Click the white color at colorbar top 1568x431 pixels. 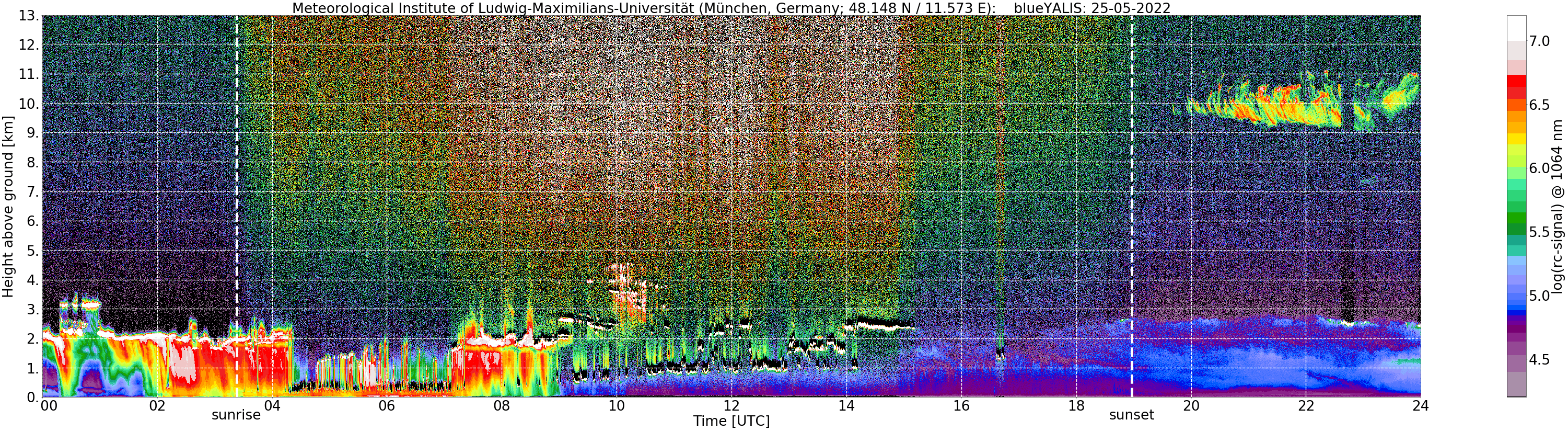1516,27
